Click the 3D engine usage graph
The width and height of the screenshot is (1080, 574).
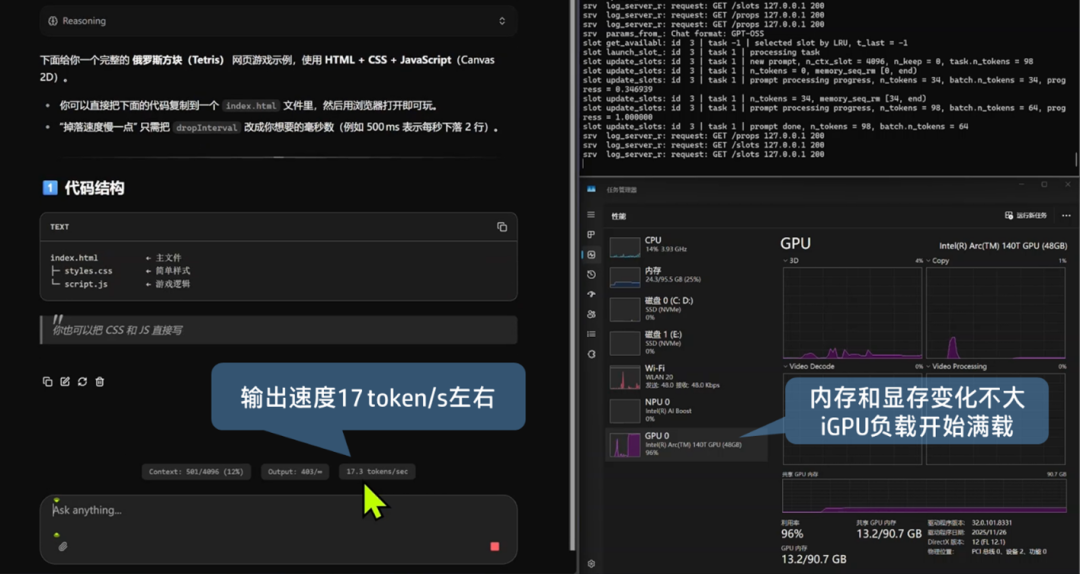click(853, 313)
